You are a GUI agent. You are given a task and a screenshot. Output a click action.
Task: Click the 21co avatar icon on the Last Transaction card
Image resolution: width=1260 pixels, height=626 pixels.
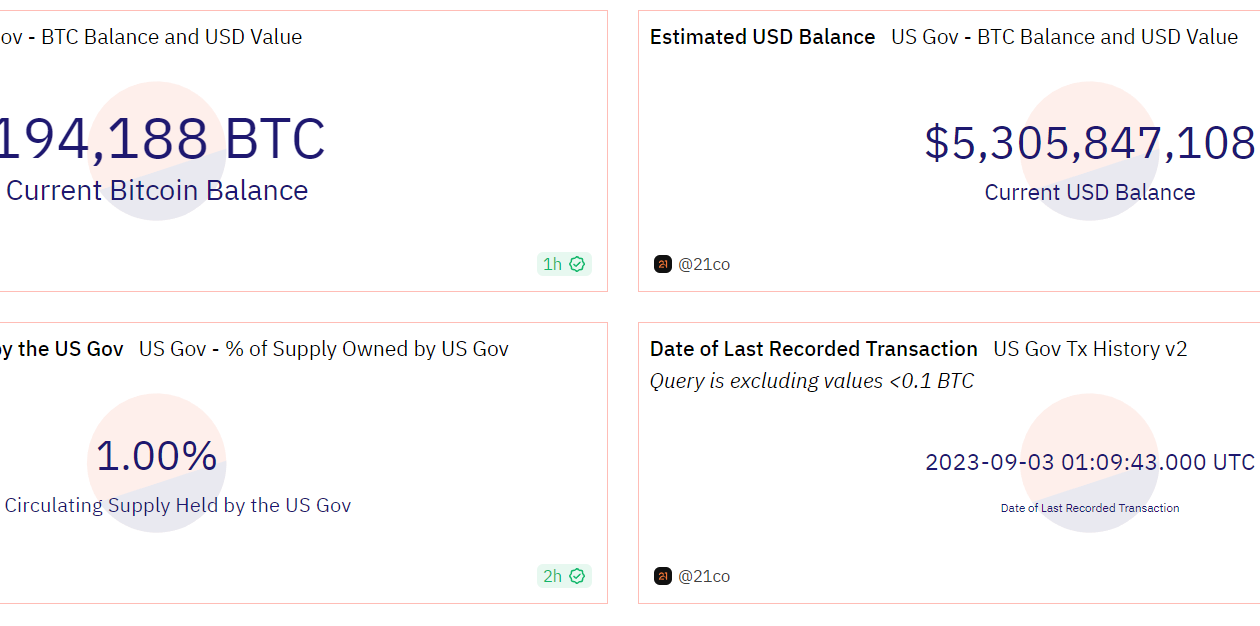pos(663,576)
